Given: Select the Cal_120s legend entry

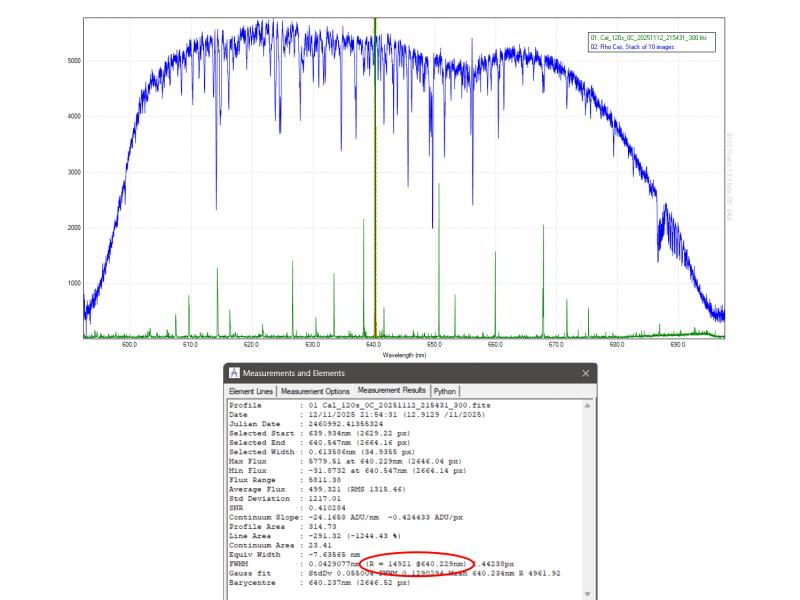Looking at the screenshot, I should (x=648, y=38).
